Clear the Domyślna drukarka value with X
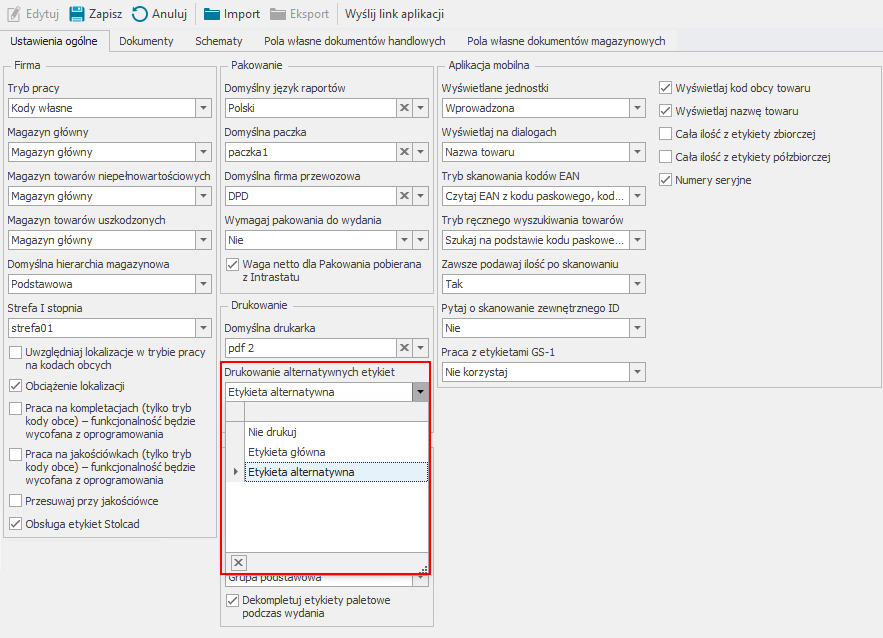The image size is (883, 638). click(x=404, y=348)
